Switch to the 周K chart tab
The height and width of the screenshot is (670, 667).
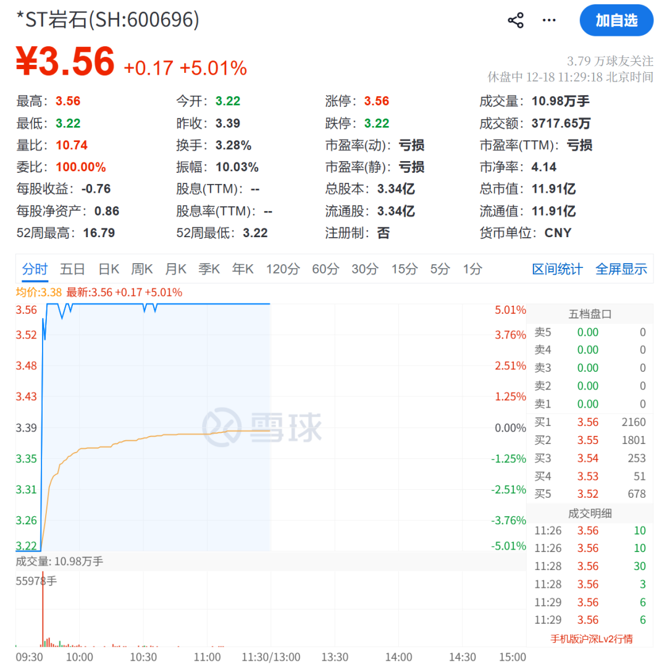(142, 269)
